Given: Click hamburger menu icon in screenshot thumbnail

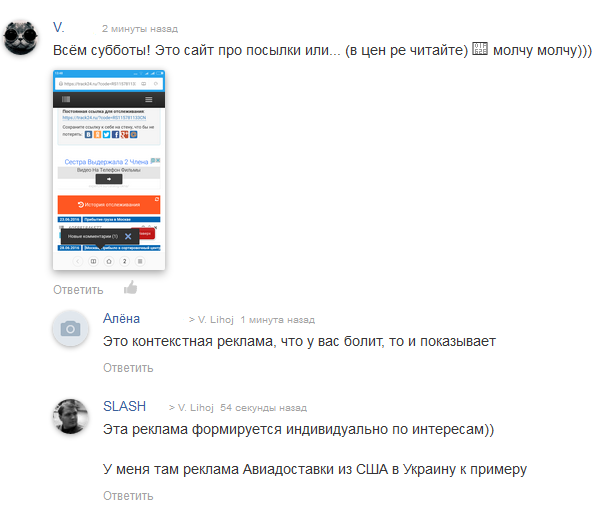Looking at the screenshot, I should point(149,100).
